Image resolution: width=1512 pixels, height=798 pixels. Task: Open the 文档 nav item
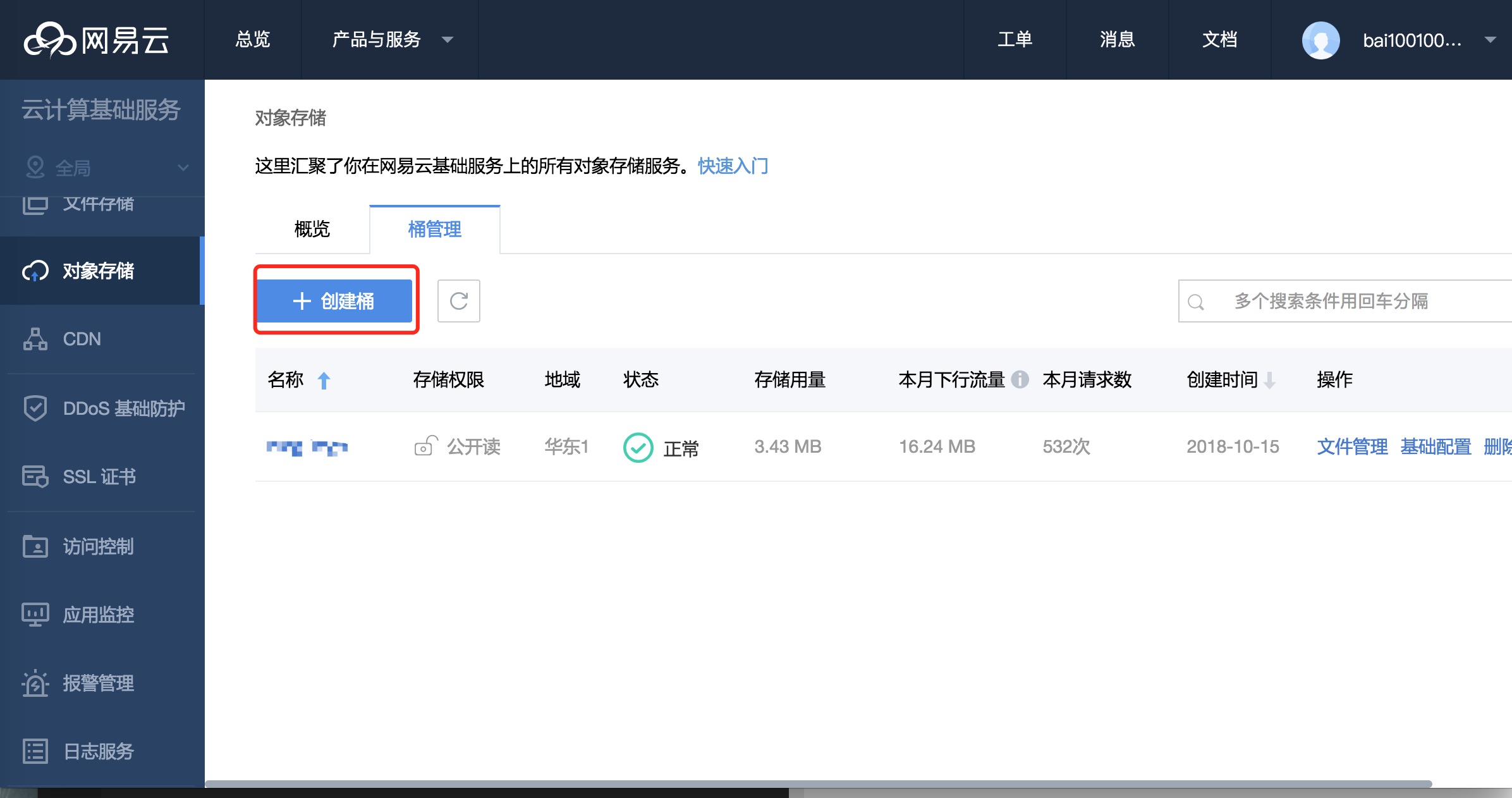pos(1220,40)
